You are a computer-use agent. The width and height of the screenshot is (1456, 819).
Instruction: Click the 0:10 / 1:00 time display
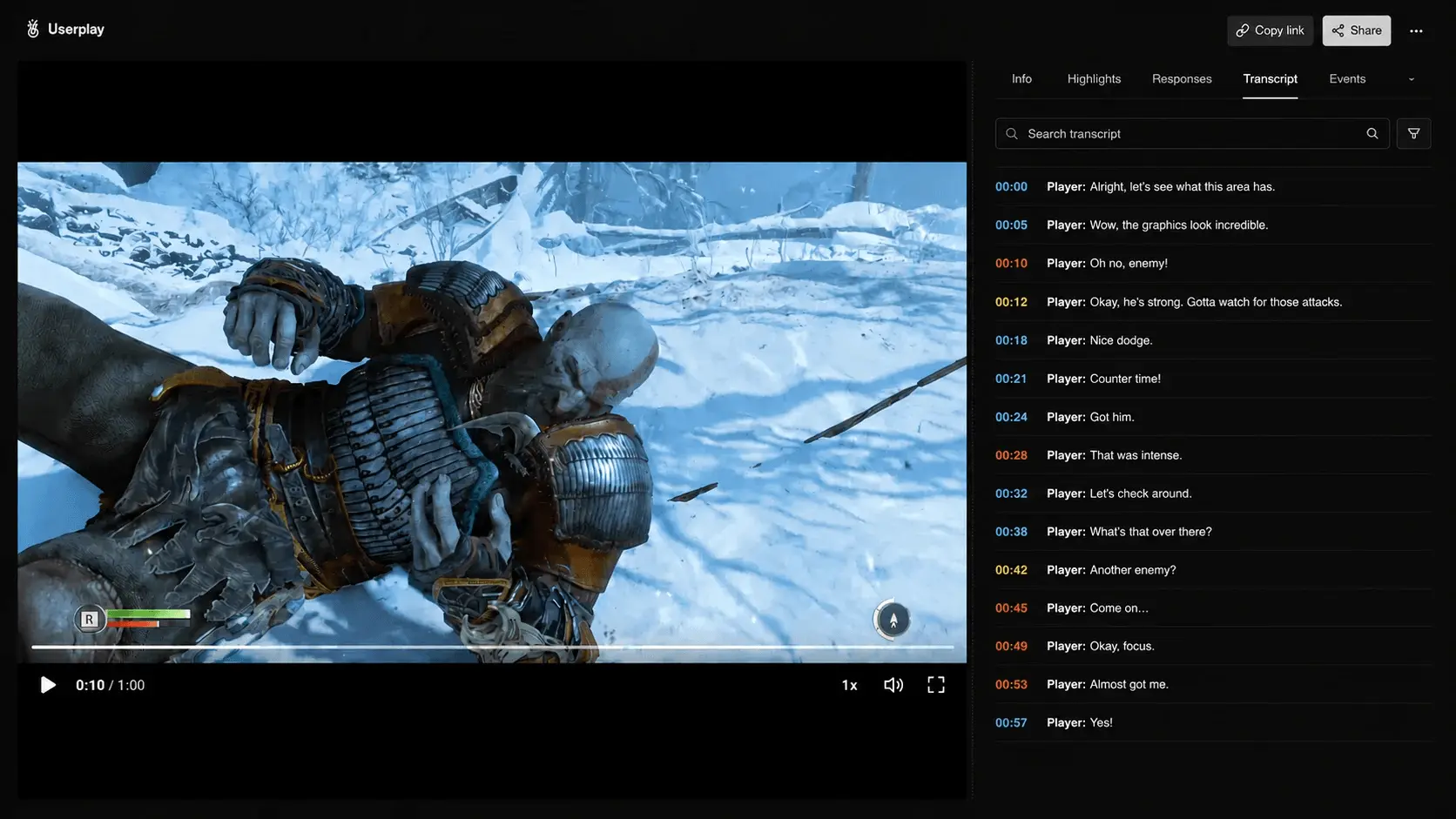[110, 685]
